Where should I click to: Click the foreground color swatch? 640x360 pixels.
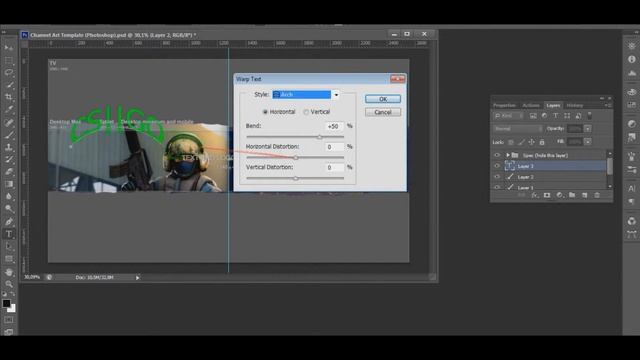pyautogui.click(x=6, y=304)
